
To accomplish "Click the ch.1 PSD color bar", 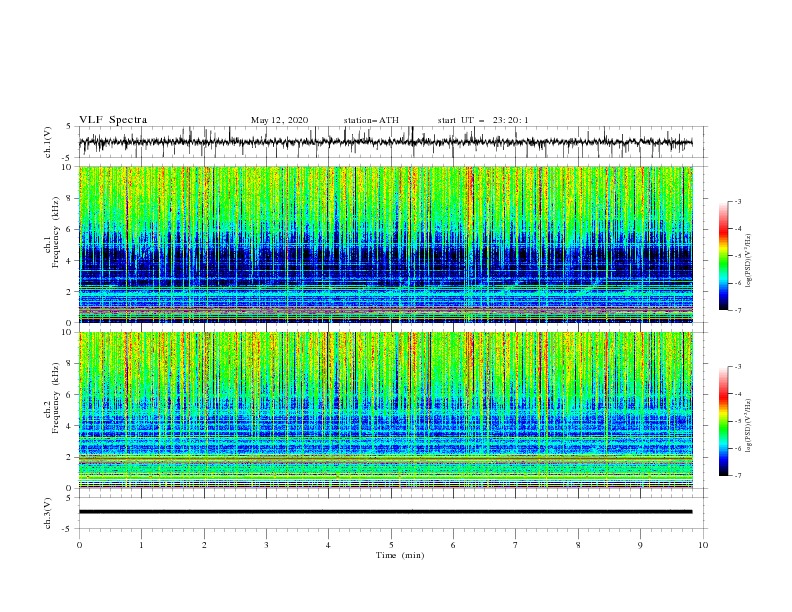I will [723, 256].
